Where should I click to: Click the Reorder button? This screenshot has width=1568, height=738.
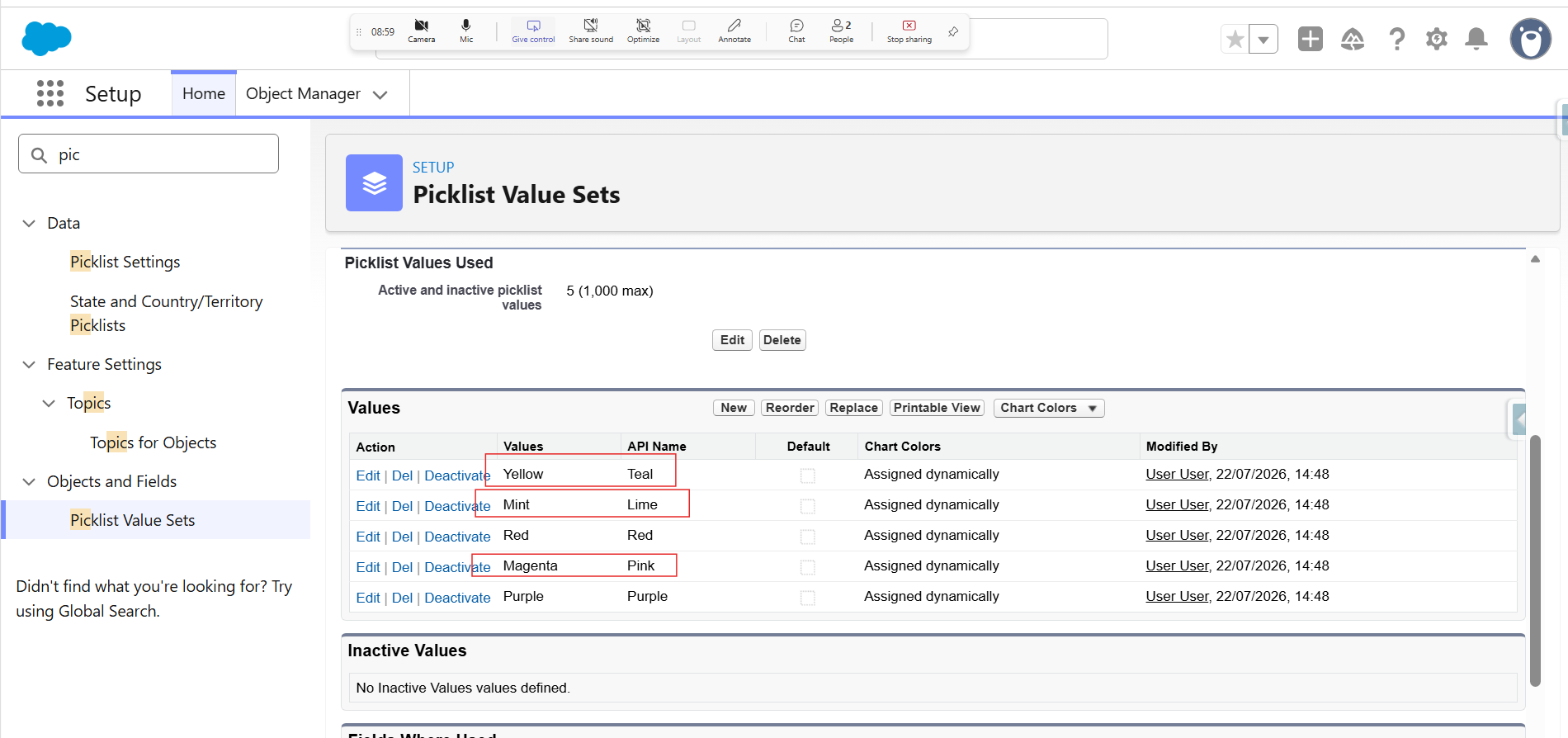[790, 408]
